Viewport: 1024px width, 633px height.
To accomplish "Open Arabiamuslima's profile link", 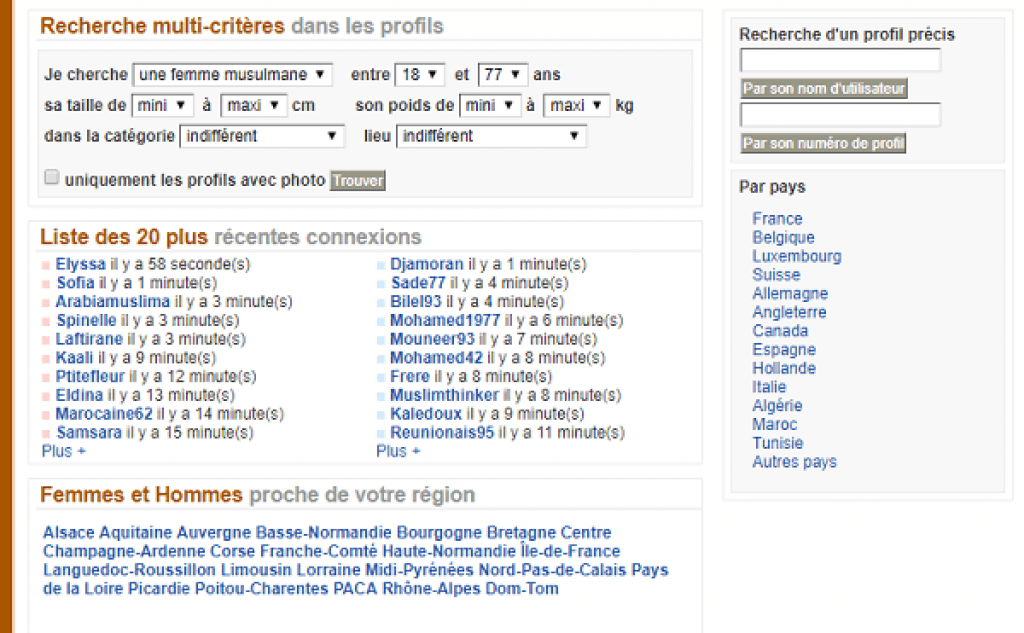I will coord(112,302).
